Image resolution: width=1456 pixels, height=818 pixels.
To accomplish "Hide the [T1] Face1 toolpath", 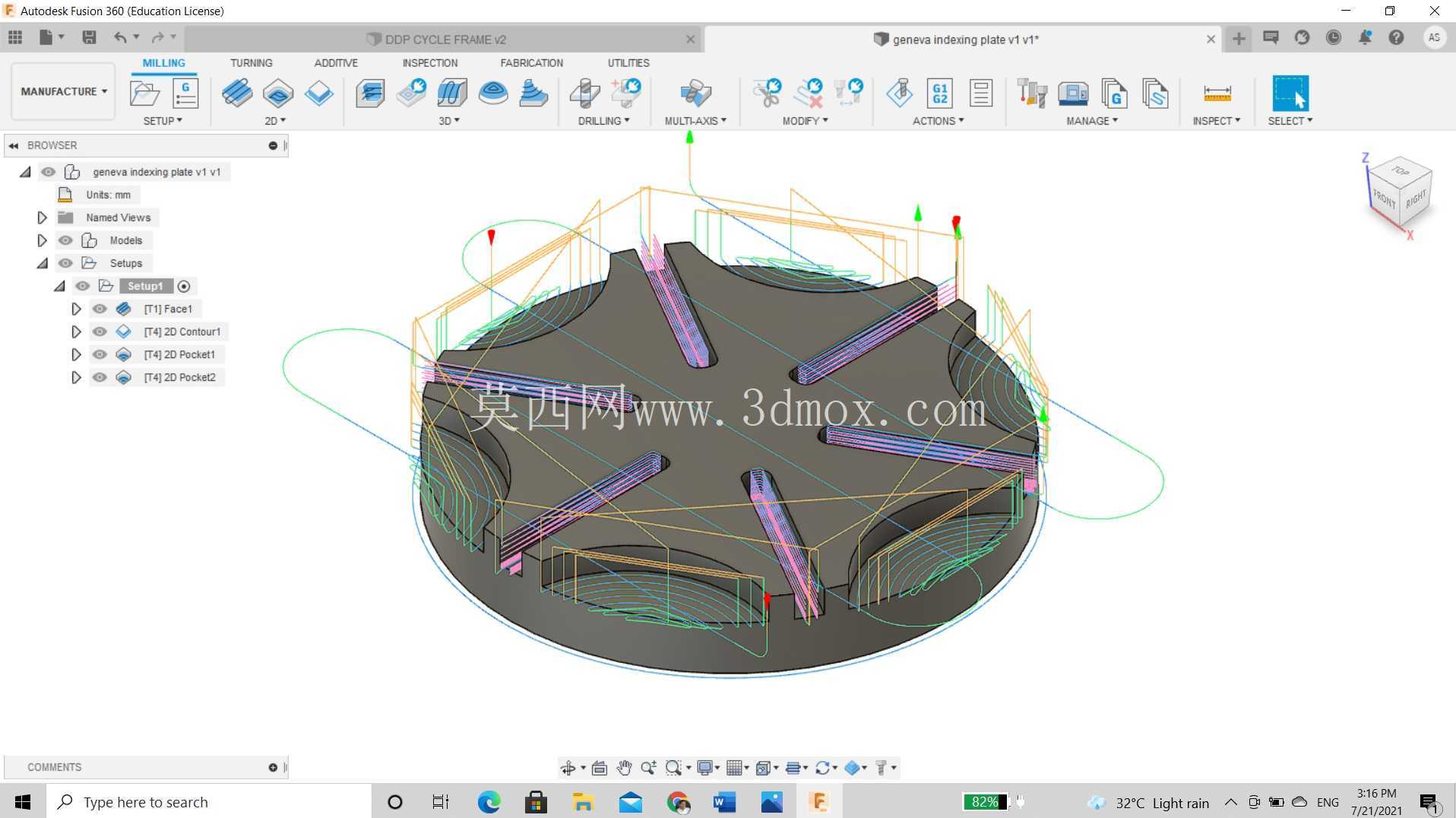I will pos(100,309).
